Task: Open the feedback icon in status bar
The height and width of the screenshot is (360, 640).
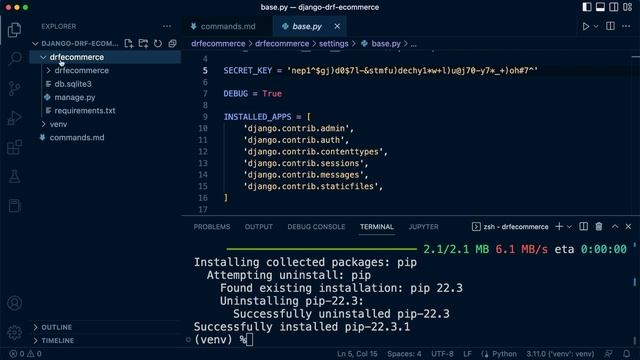Action: 609,354
